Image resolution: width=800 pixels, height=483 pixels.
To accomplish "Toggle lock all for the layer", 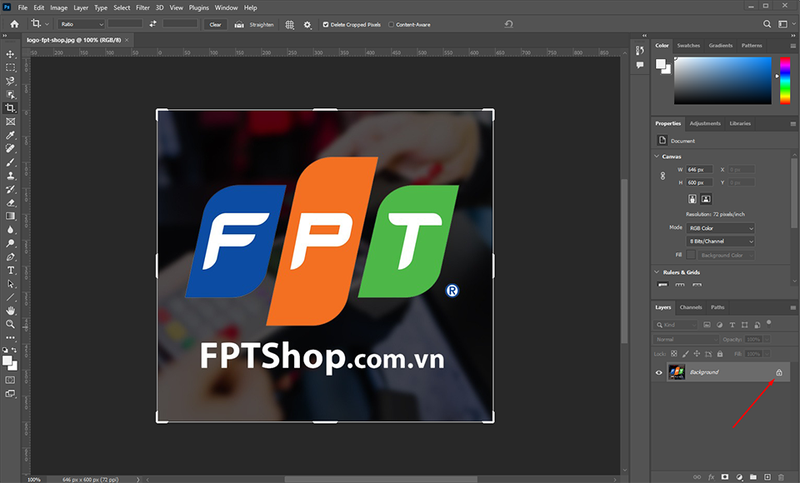I will point(720,353).
